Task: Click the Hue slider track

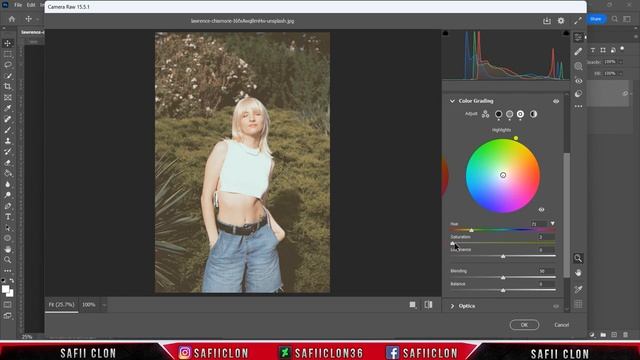Action: (x=503, y=230)
